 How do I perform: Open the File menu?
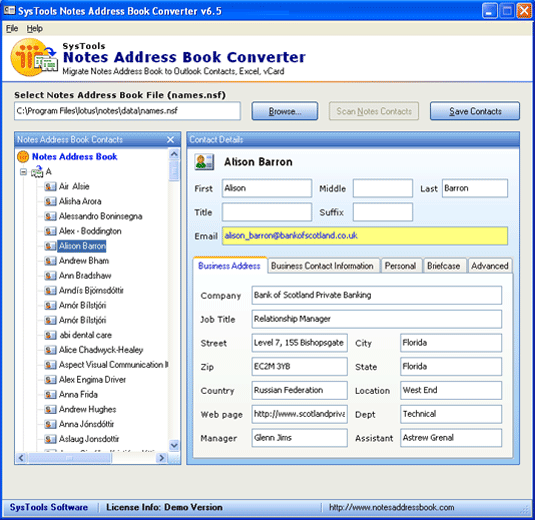[12, 28]
